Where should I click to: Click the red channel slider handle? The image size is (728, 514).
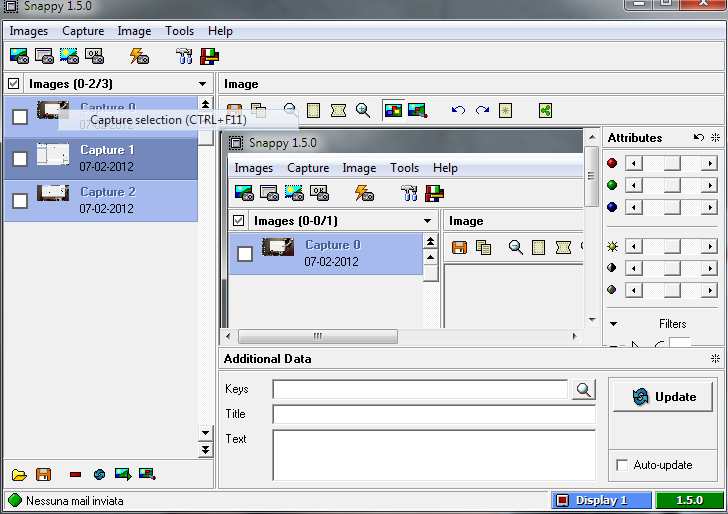pos(672,163)
